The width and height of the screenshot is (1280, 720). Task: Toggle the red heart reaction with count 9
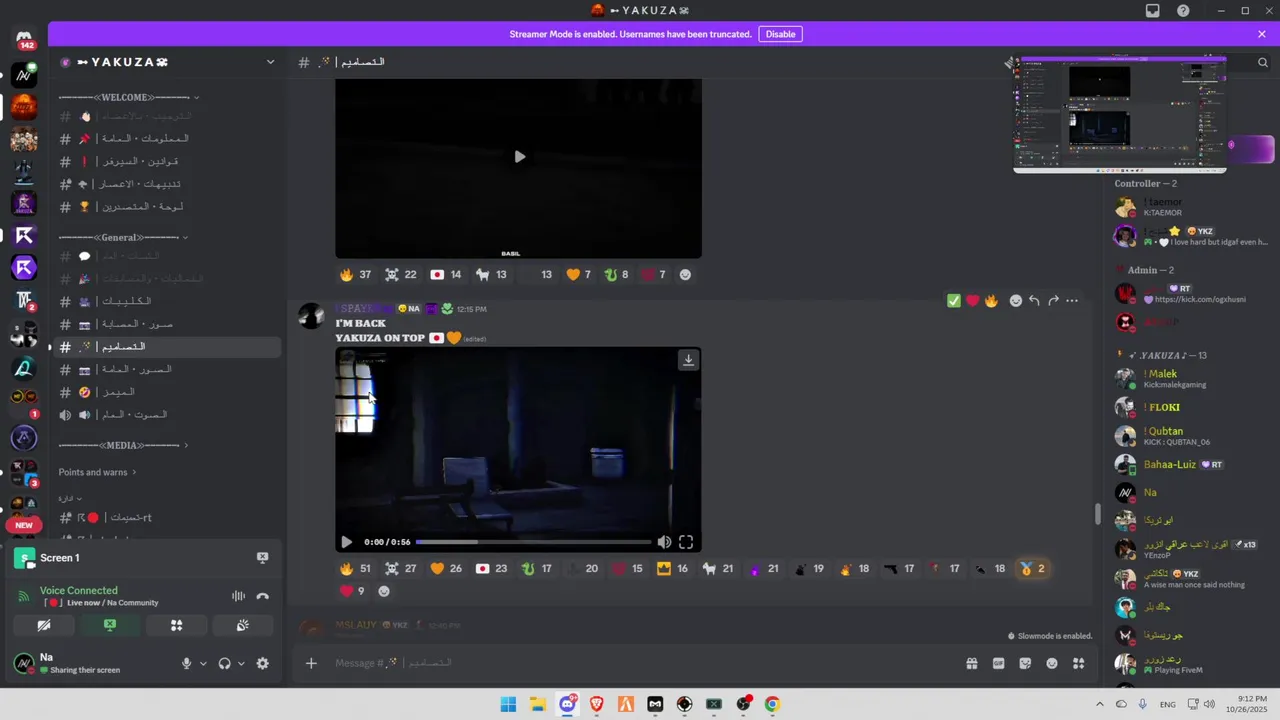pyautogui.click(x=353, y=591)
